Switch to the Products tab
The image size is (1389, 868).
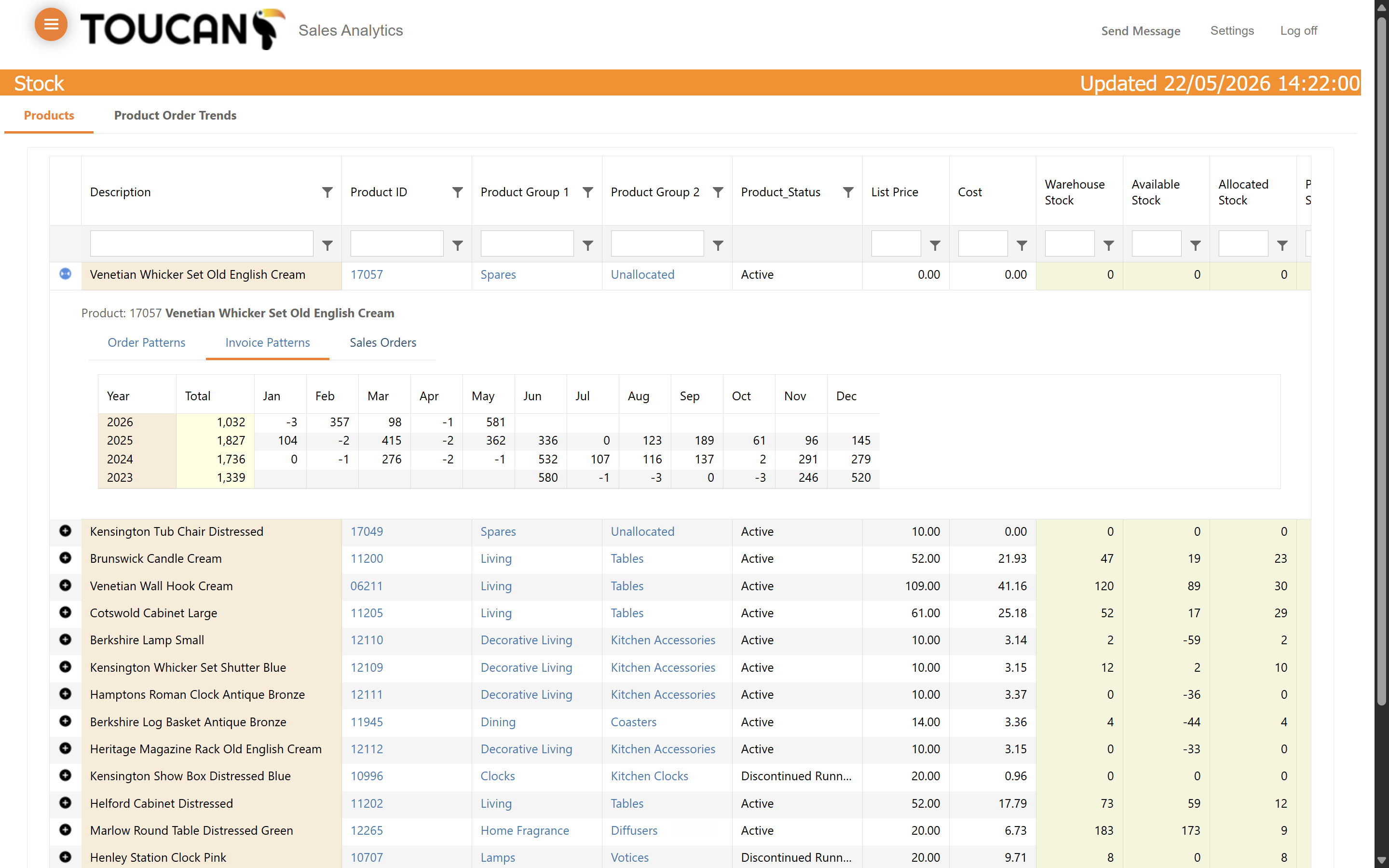click(49, 115)
